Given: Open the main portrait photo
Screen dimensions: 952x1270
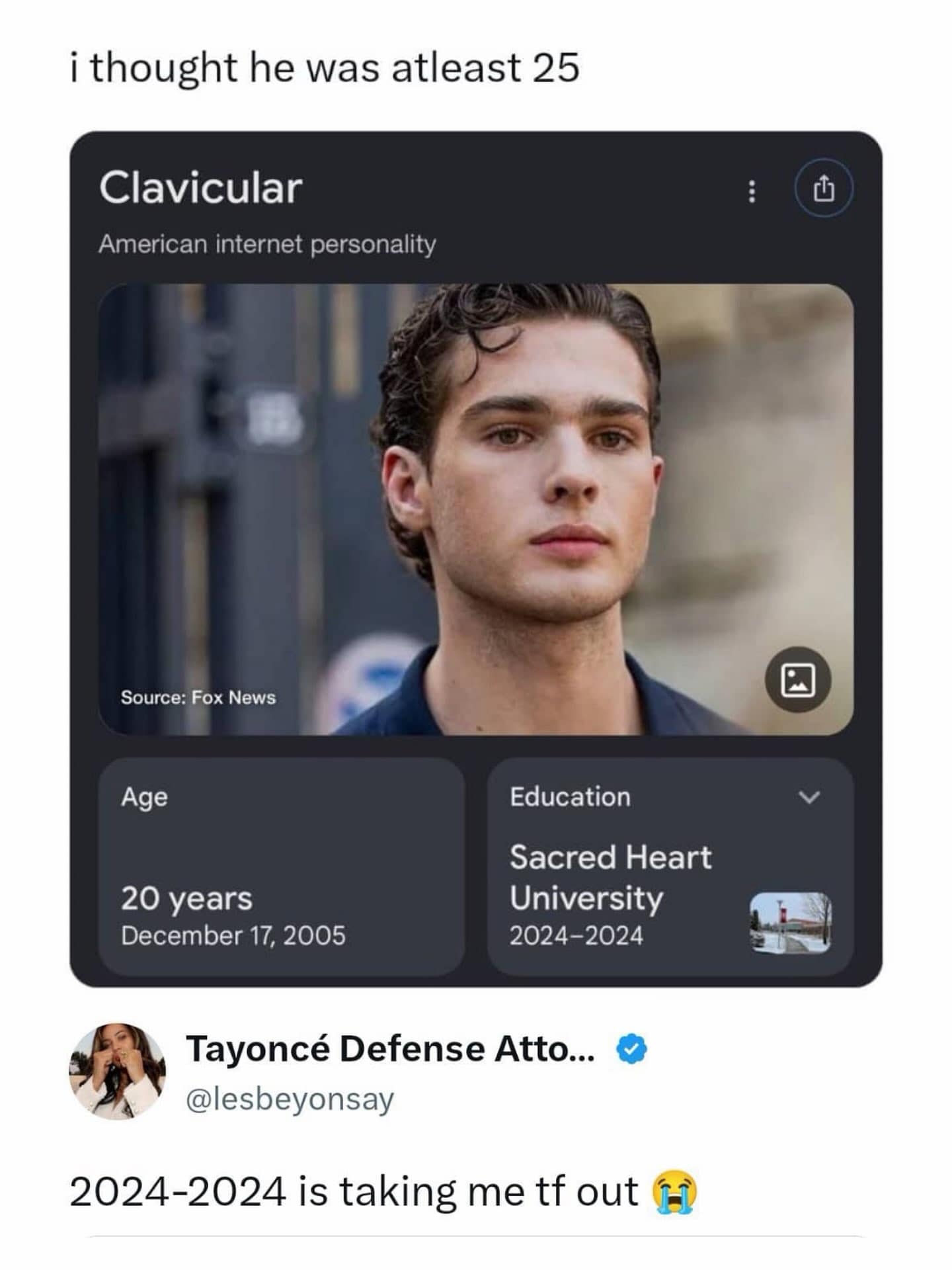Looking at the screenshot, I should click(476, 509).
